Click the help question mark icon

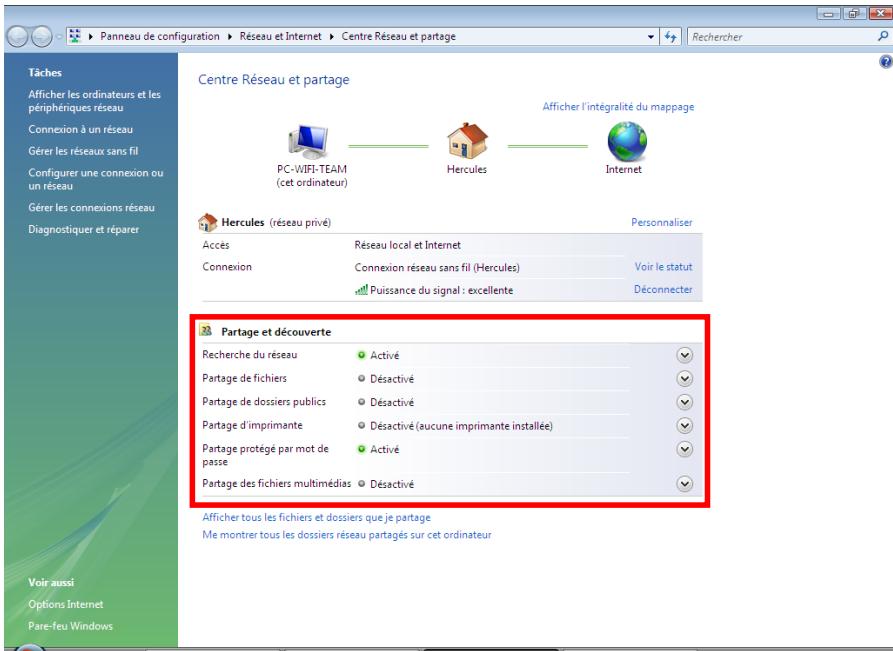886,62
